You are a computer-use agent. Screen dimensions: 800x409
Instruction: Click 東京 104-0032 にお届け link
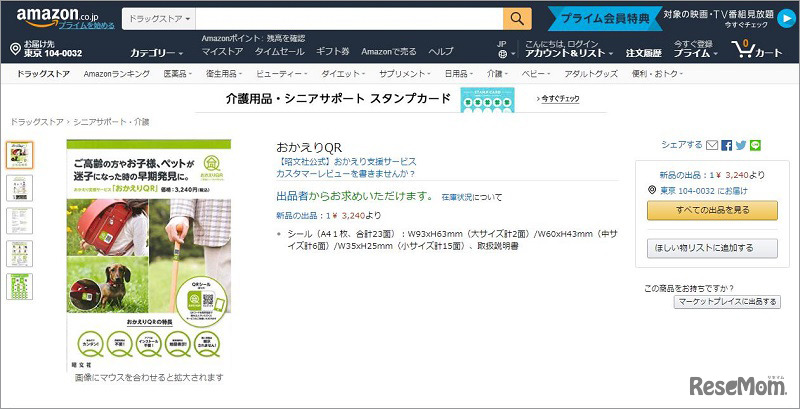pos(704,191)
